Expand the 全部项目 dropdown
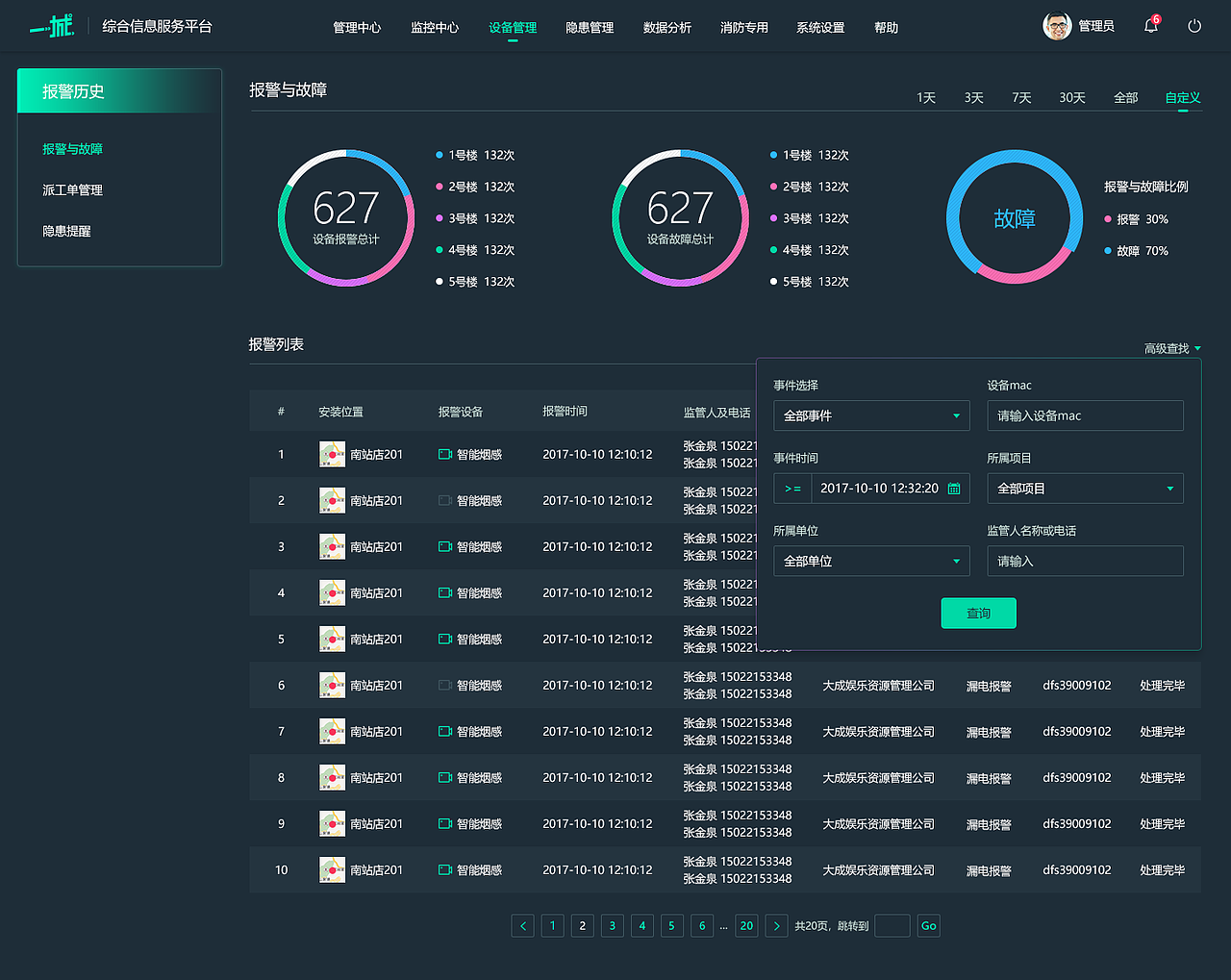Screen dimensions: 1231x980 1085,488
